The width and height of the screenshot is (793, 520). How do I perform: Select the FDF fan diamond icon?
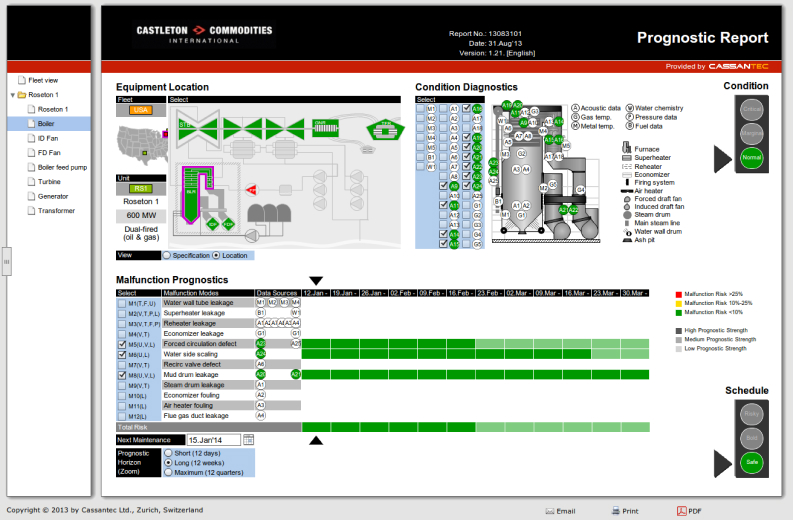pos(229,224)
